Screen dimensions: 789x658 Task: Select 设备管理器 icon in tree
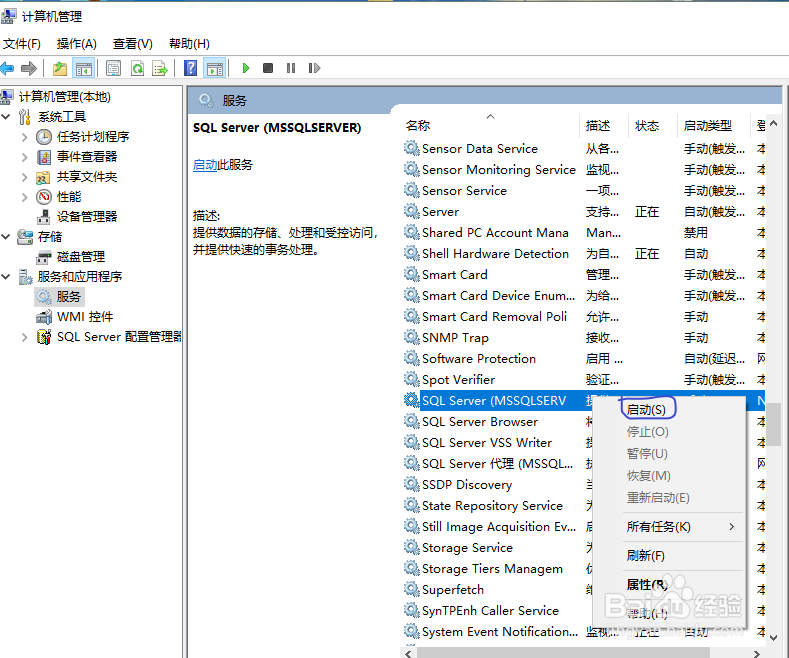[x=44, y=217]
